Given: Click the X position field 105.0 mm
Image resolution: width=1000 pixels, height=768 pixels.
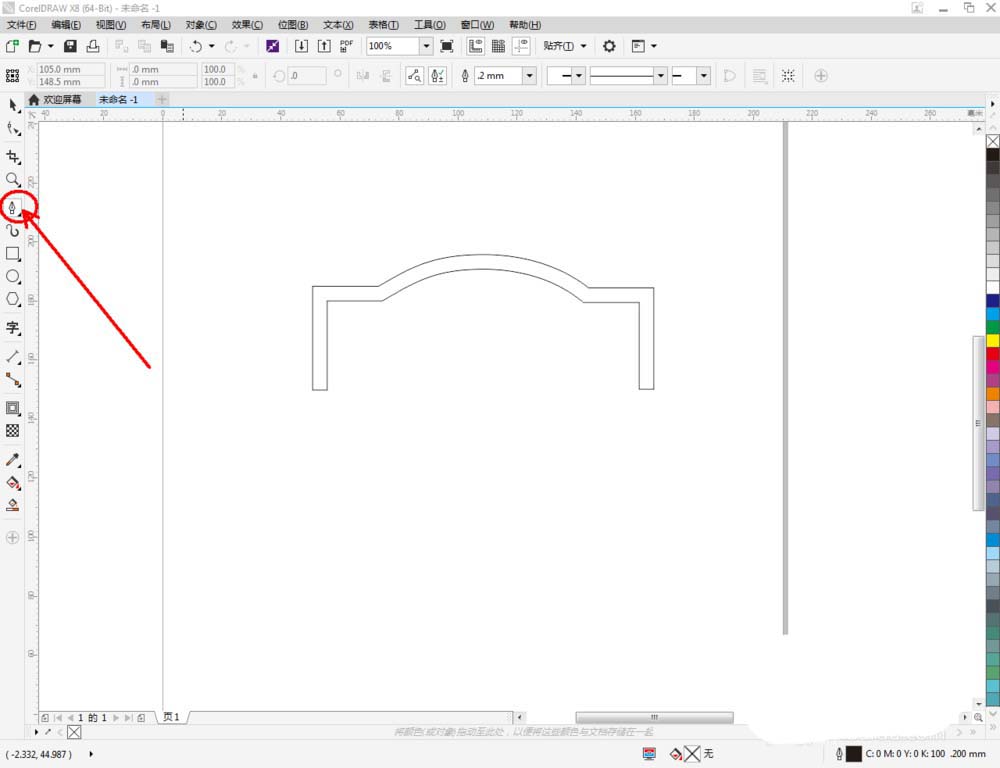Looking at the screenshot, I should [71, 69].
